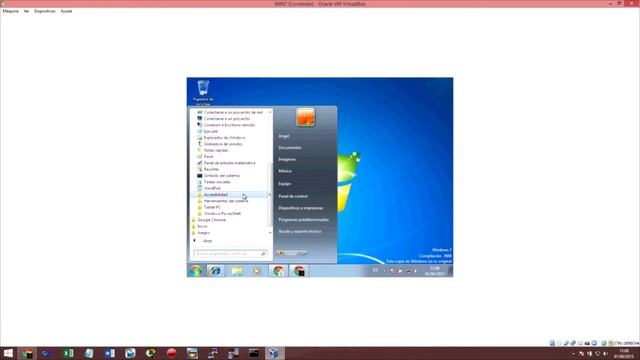Screen dimensions: 640x360
Task: Click the search magnifier icon in Start menu
Action: [264, 253]
